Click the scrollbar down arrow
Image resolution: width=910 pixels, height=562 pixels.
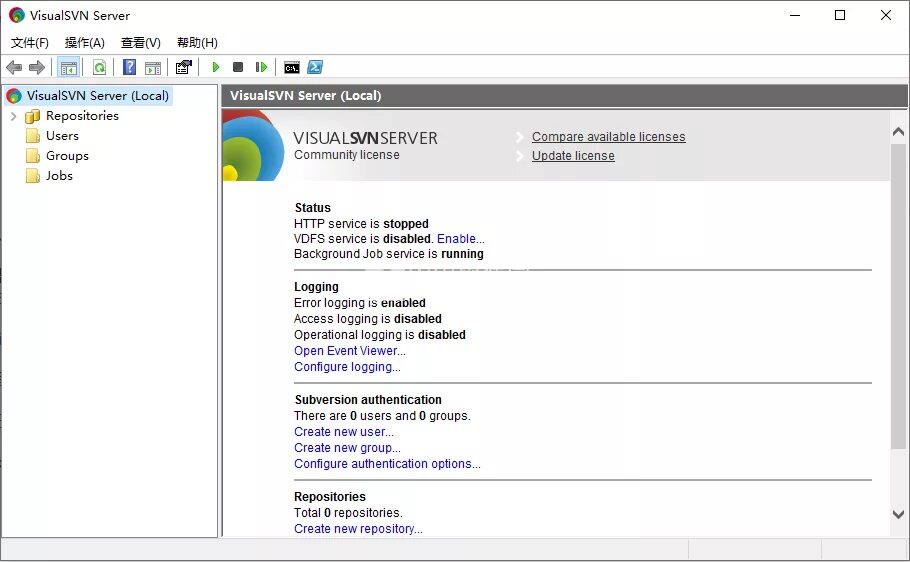click(898, 514)
